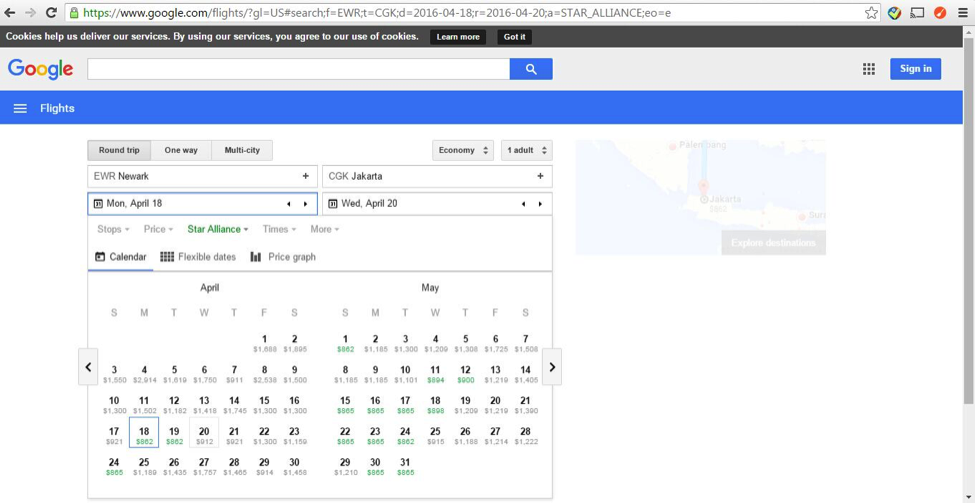Switch to Price graph tab
This screenshot has width=975, height=504.
(x=283, y=257)
